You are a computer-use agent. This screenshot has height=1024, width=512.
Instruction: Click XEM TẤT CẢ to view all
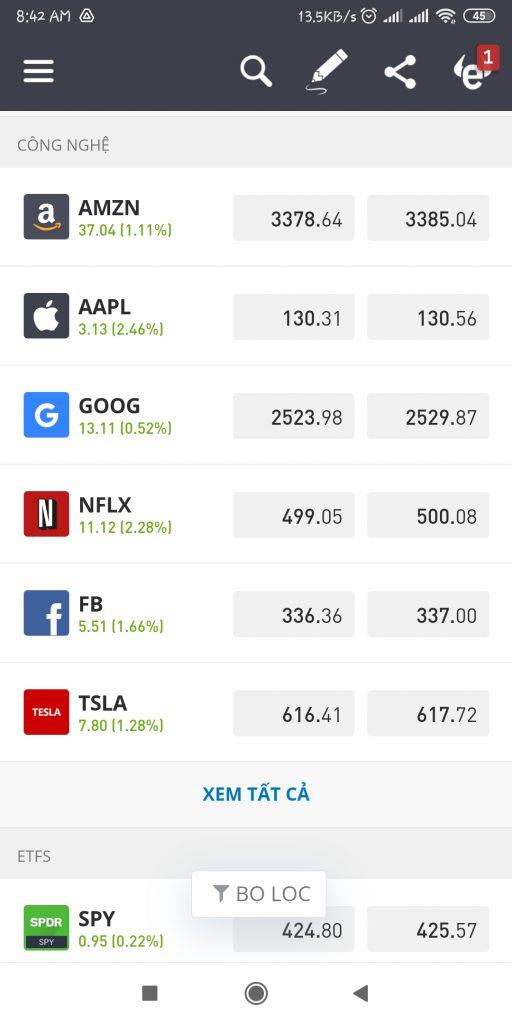point(256,794)
